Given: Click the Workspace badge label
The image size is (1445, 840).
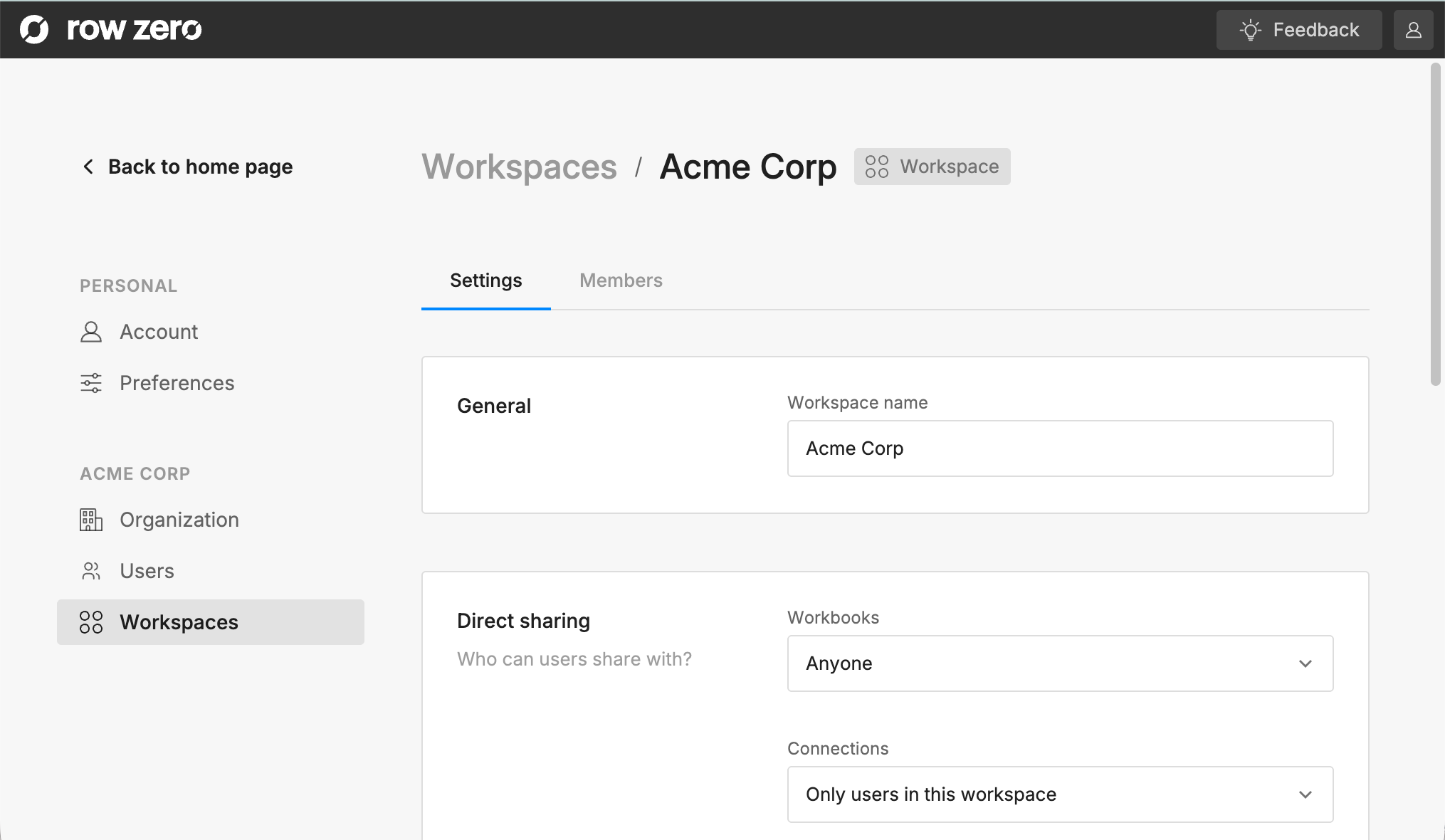Looking at the screenshot, I should [950, 167].
